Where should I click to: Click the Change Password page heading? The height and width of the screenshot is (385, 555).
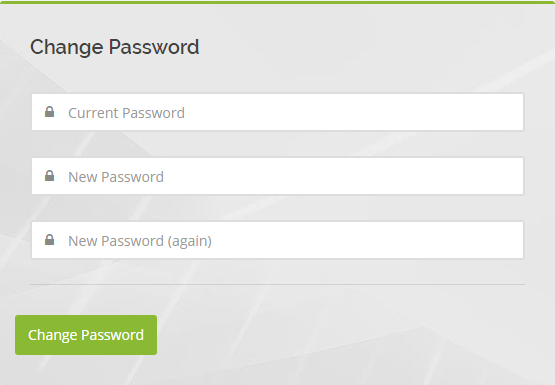click(115, 47)
